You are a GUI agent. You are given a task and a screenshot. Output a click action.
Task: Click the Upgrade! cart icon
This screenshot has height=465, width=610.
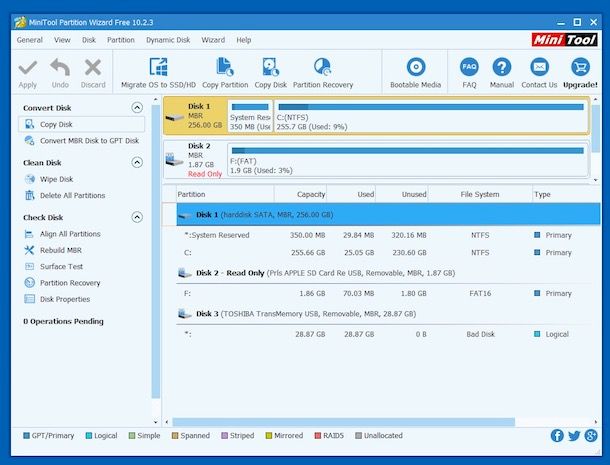(580, 67)
